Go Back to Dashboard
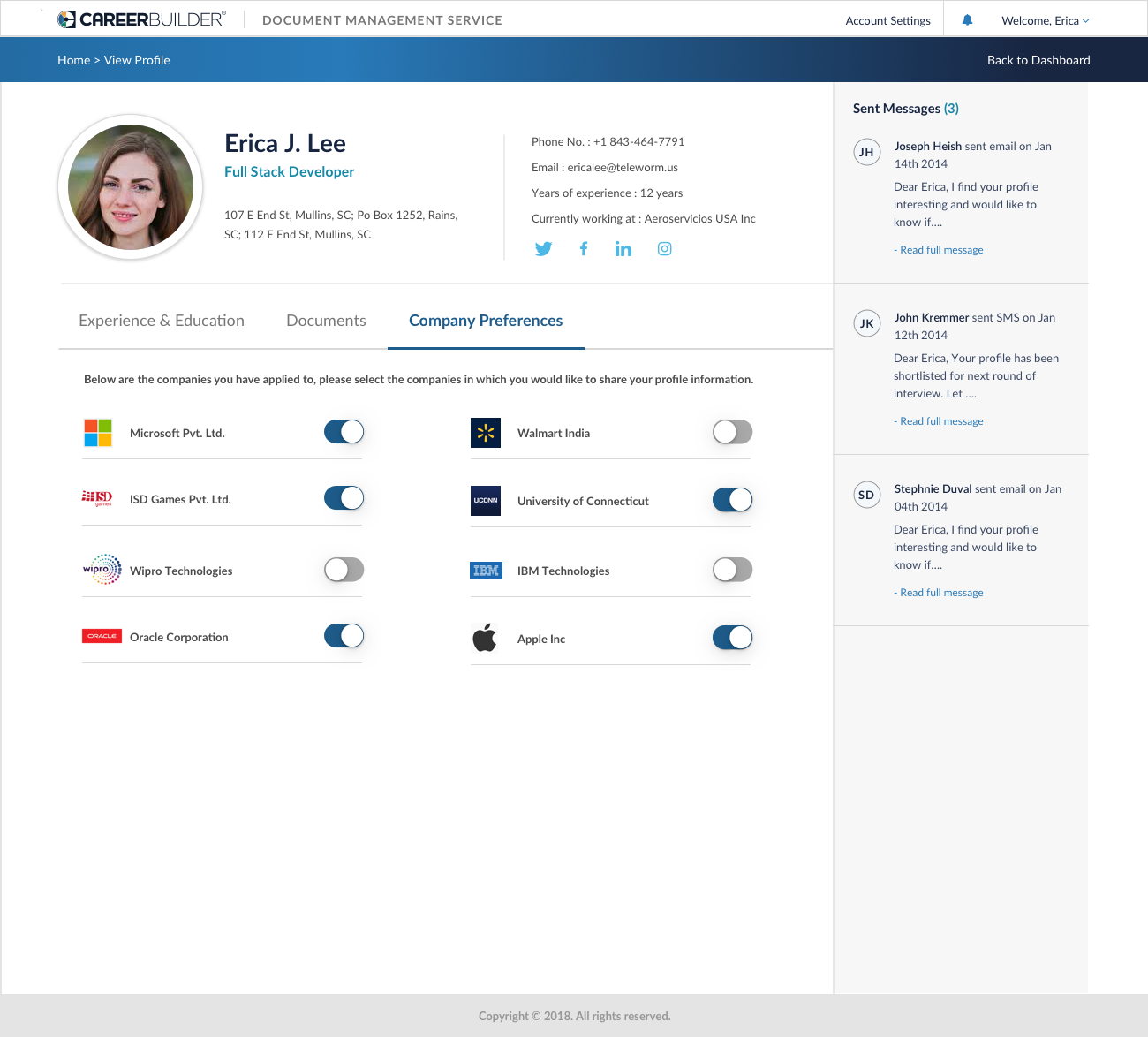1148x1037 pixels. (1038, 60)
